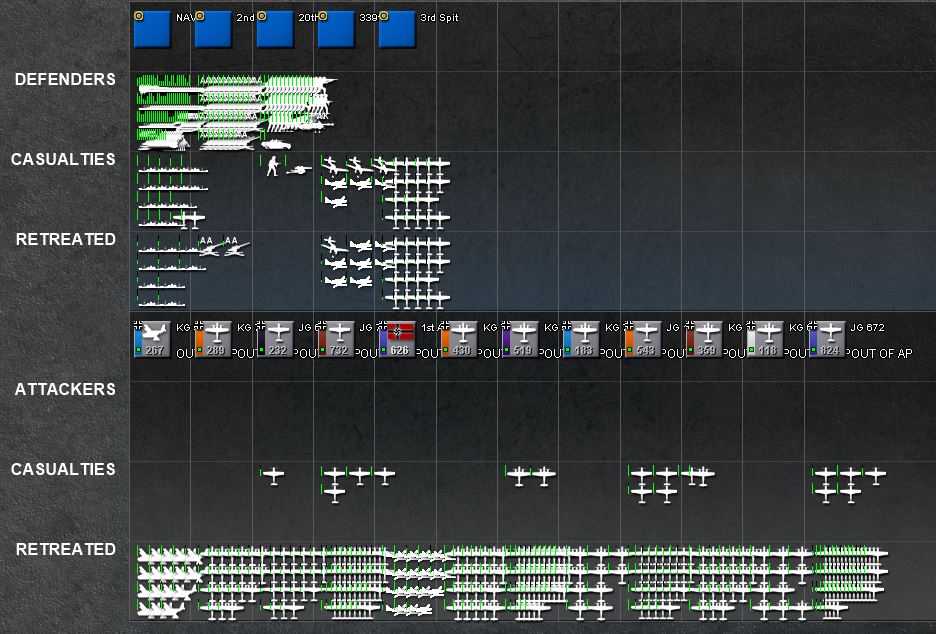Click the 2nd defender unit blue counter
936x634 pixels.
pyautogui.click(x=213, y=29)
